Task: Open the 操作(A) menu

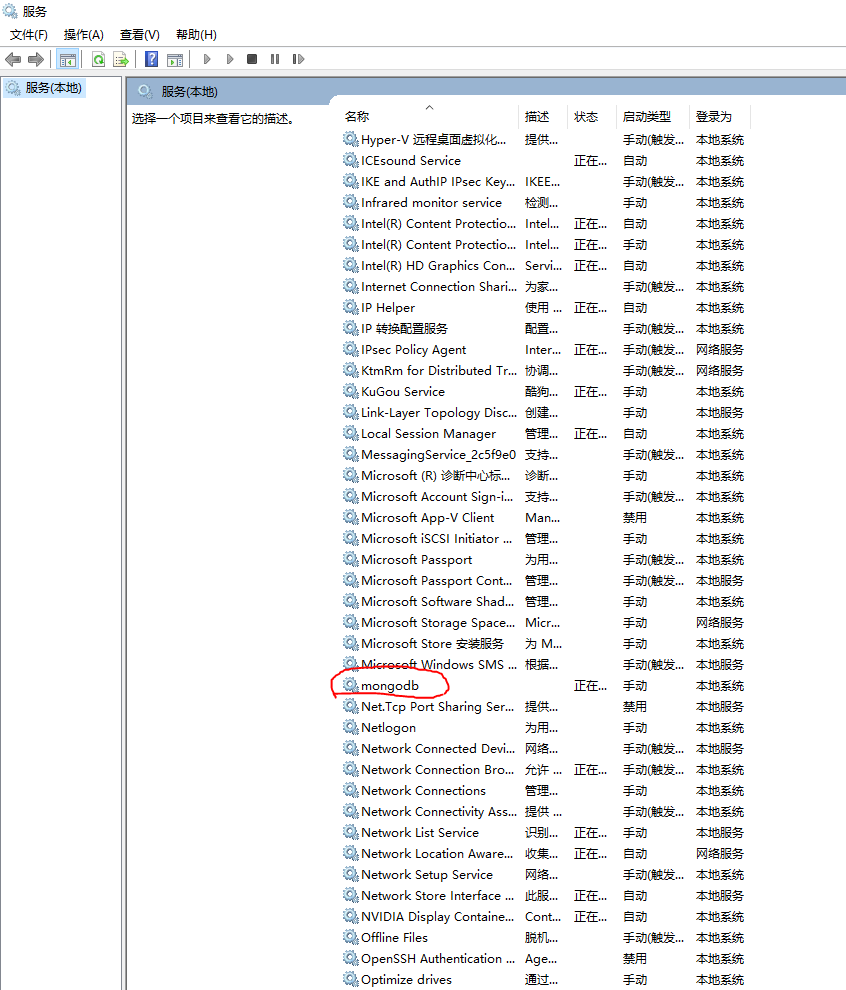Action: click(83, 35)
